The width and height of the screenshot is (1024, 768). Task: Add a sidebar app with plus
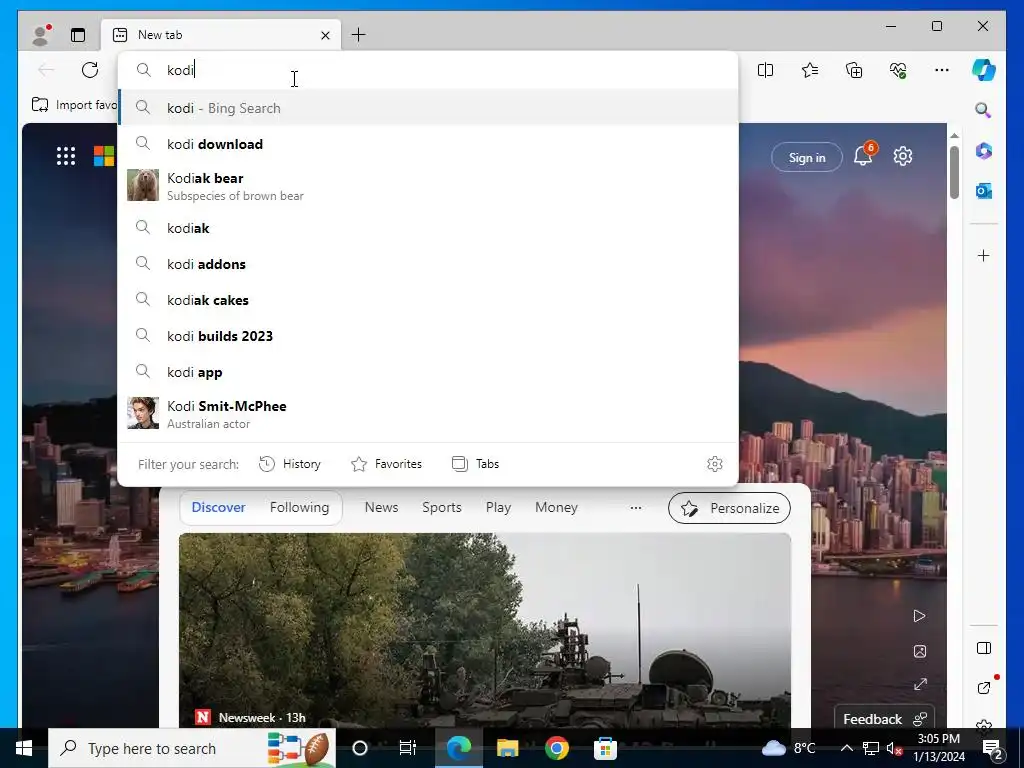(x=984, y=255)
